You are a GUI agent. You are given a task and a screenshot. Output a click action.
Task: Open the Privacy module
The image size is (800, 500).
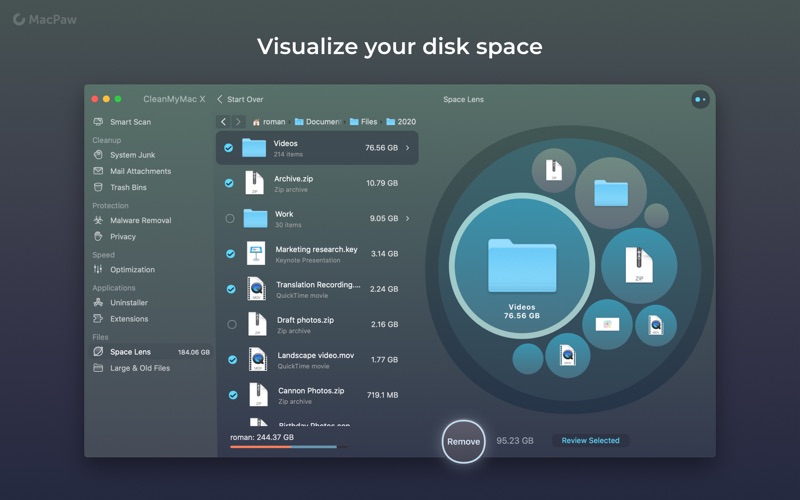[x=122, y=237]
